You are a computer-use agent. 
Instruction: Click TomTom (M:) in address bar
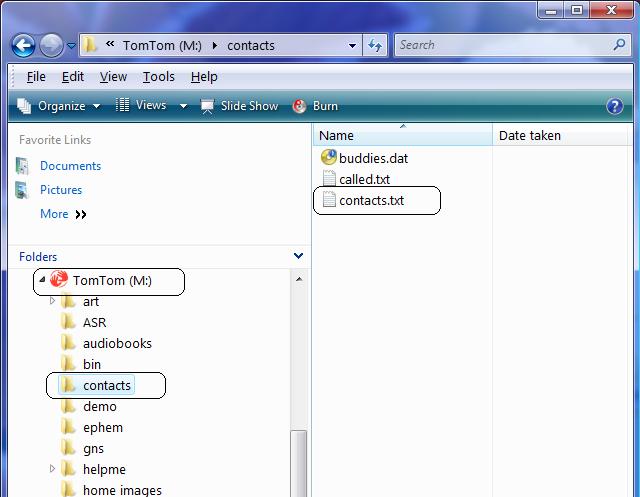[162, 45]
